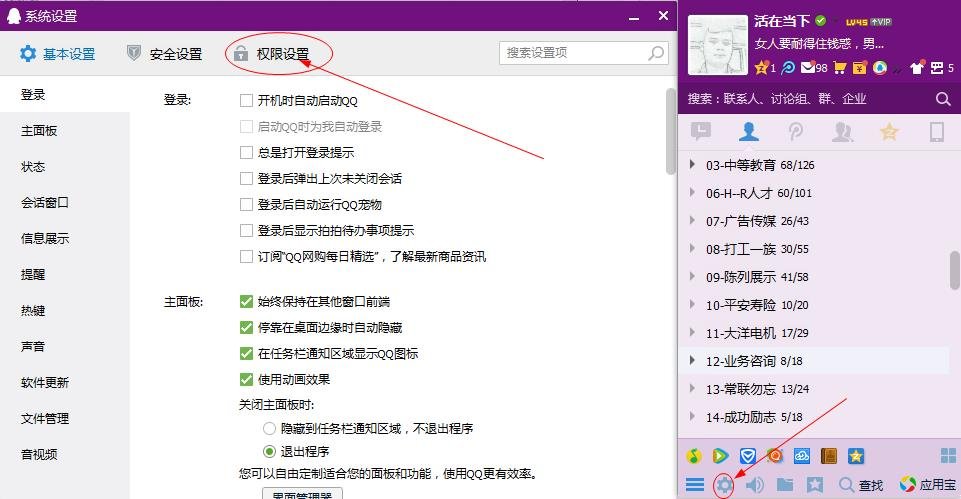
Task: Uncheck 停靠在桌面边缘时自动隐藏
Action: (x=246, y=327)
